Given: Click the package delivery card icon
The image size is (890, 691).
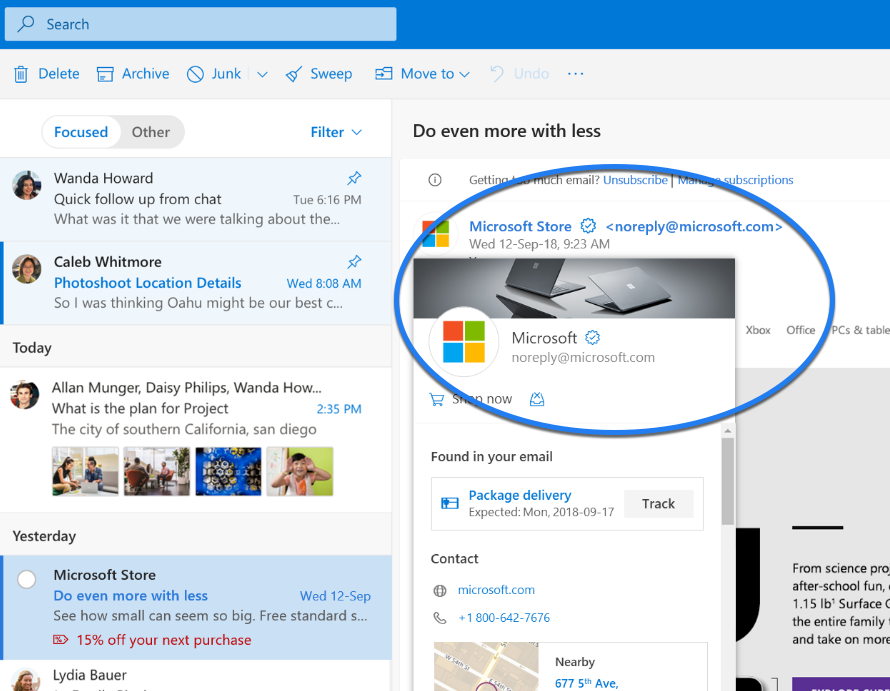Looking at the screenshot, I should [450, 503].
